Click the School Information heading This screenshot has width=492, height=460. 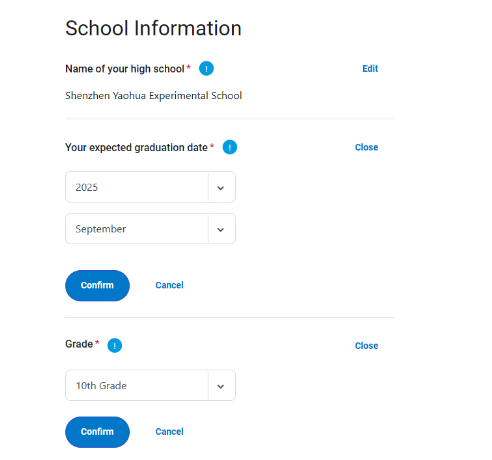[x=153, y=28]
